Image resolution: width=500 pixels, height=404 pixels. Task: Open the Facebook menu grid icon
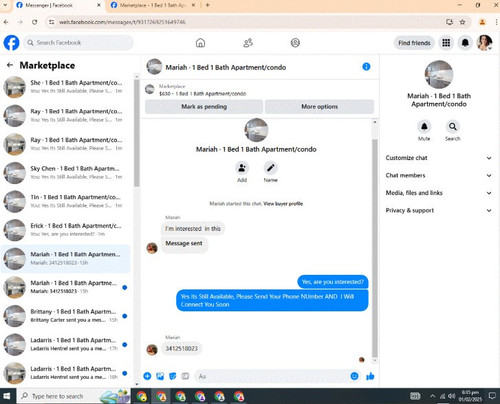tap(446, 43)
